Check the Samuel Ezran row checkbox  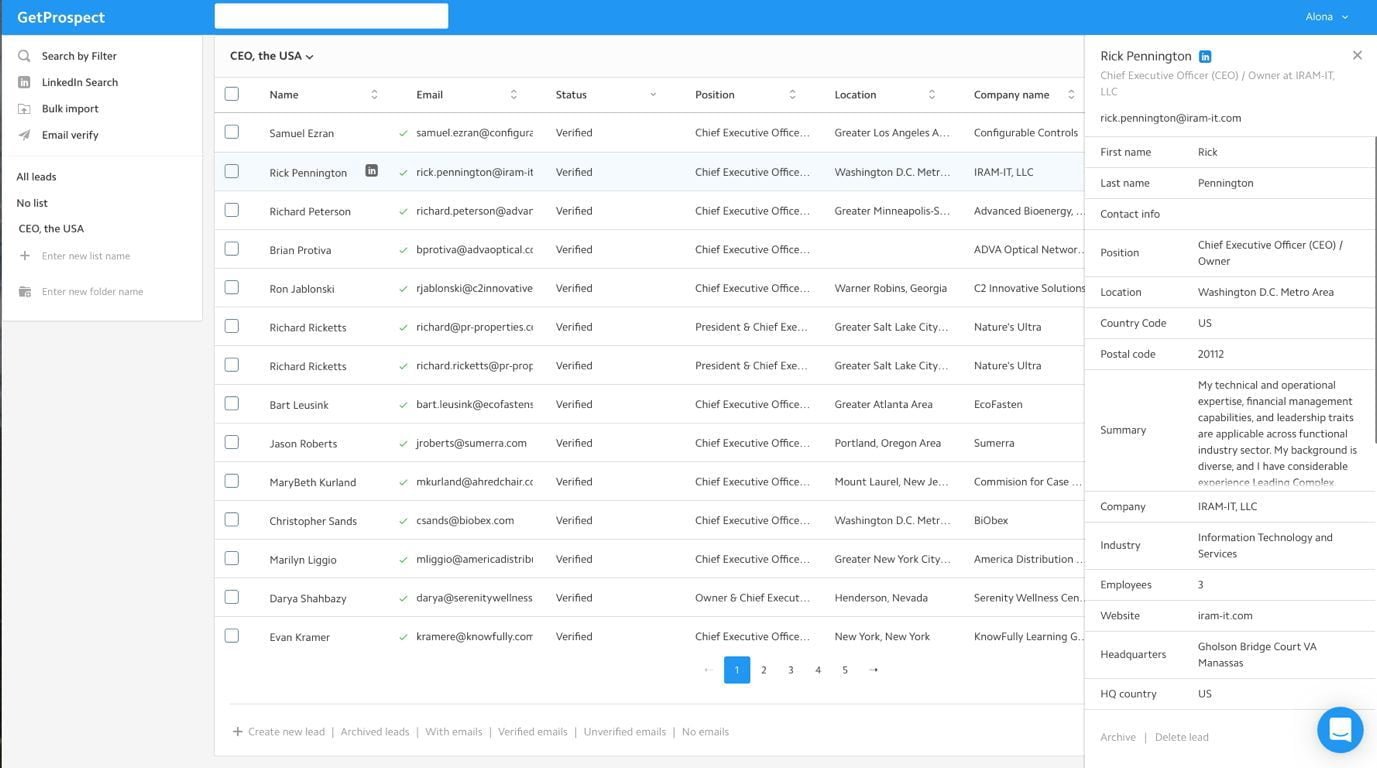click(232, 132)
